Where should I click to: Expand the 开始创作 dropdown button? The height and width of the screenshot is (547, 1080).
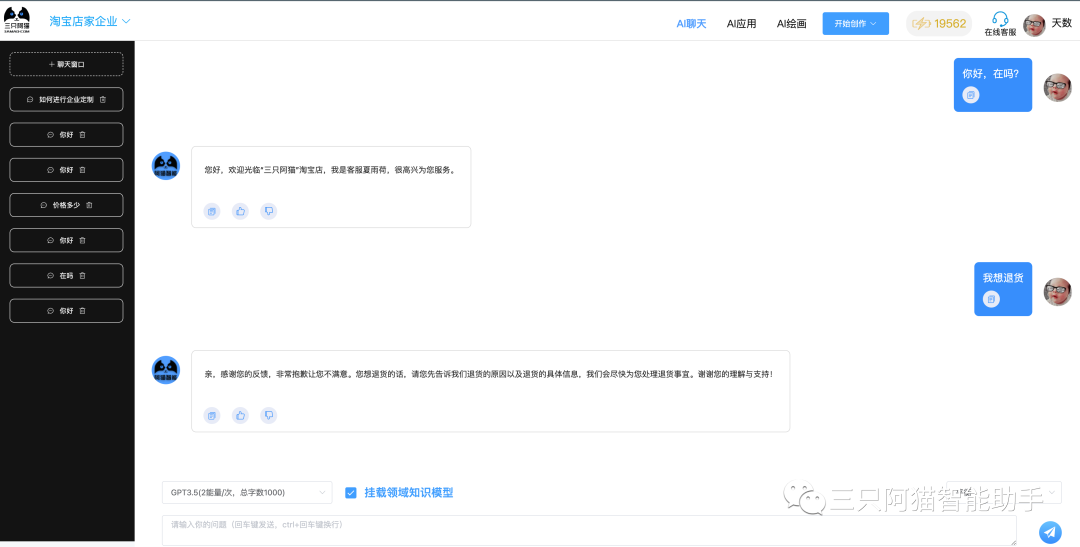(x=855, y=23)
